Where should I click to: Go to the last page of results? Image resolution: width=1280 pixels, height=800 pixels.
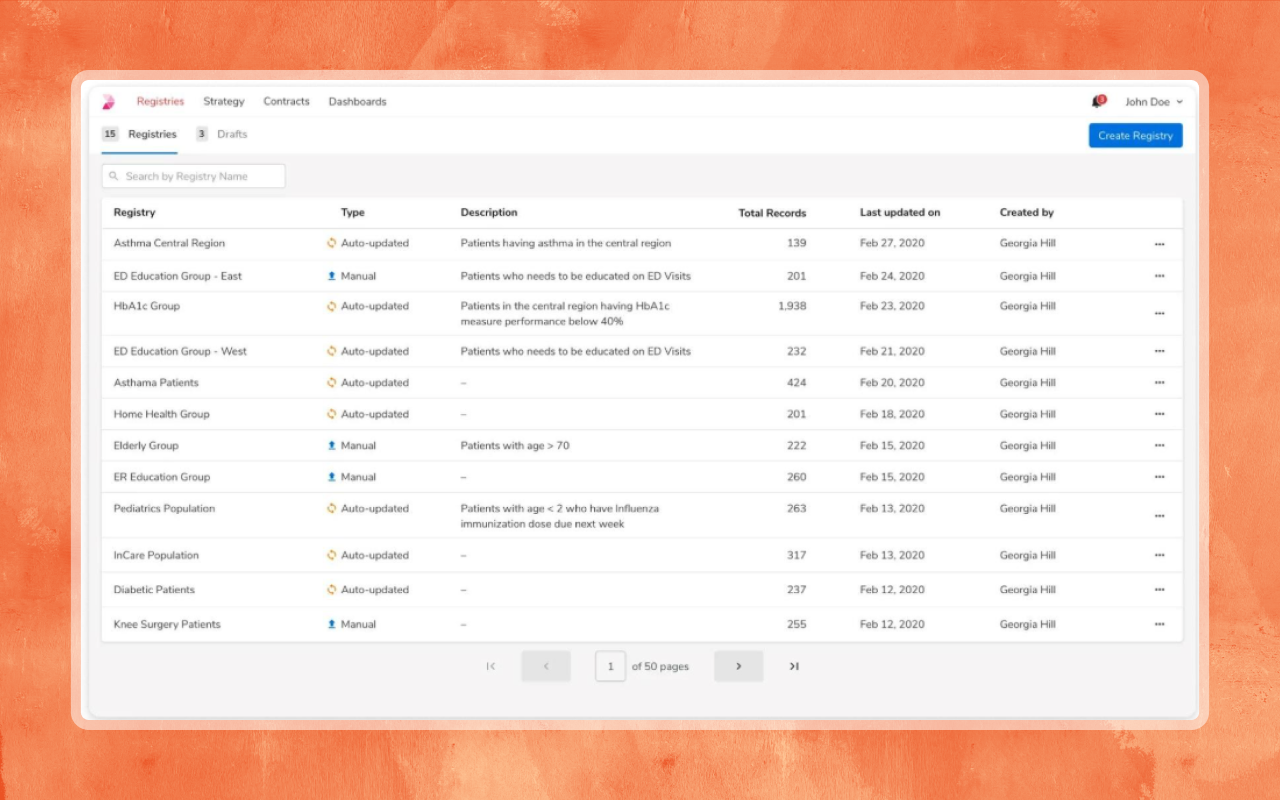pyautogui.click(x=794, y=667)
